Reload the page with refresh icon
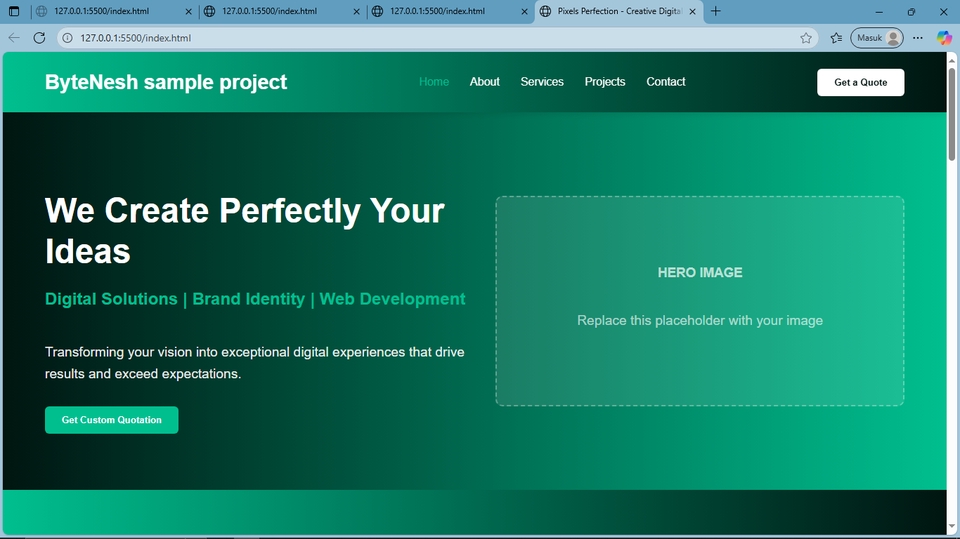Screen dimensions: 960x539 point(39,38)
